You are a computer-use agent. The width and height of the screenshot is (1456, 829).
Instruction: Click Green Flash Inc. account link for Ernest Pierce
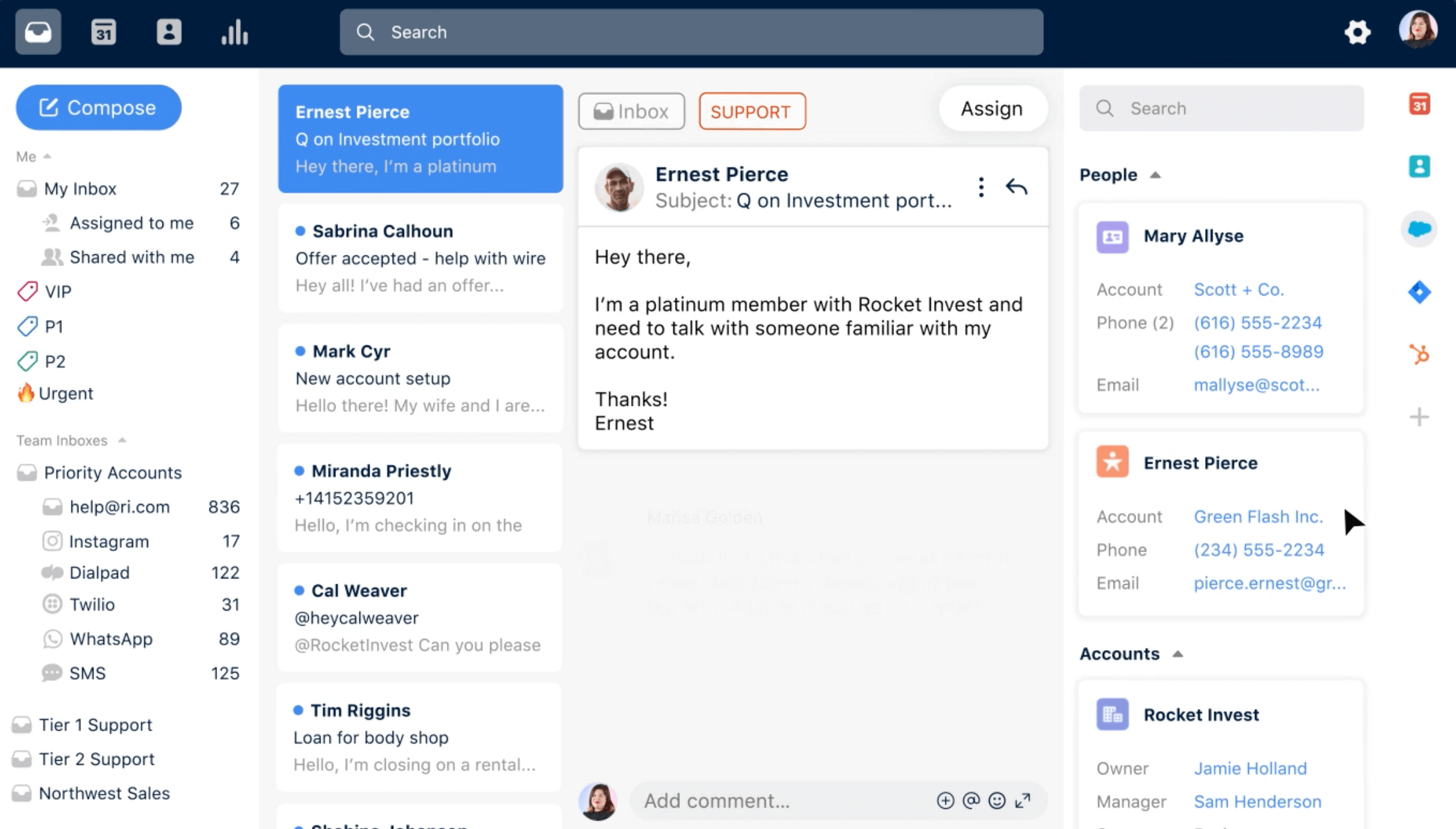pyautogui.click(x=1259, y=517)
